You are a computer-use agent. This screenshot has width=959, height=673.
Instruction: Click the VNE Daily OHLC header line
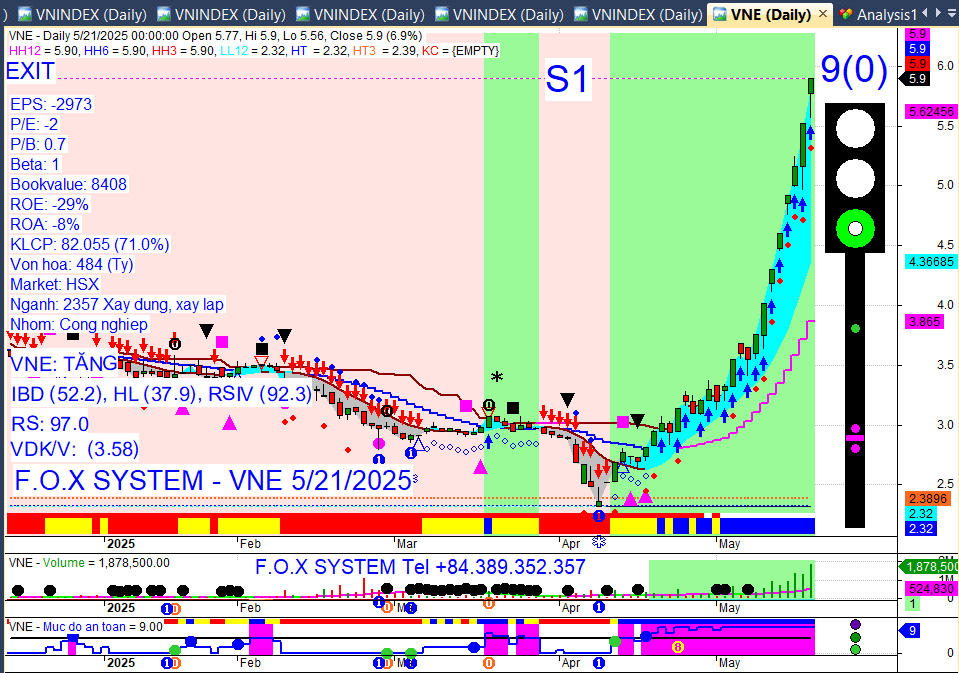click(215, 36)
